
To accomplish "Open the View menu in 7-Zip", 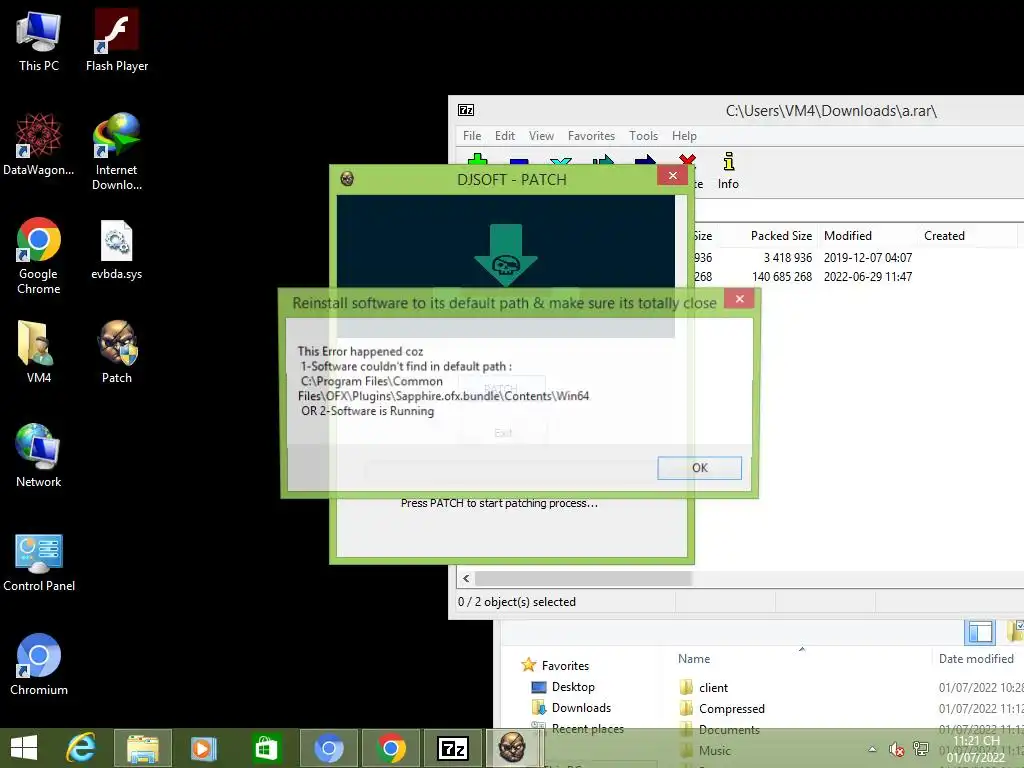I will 541,136.
